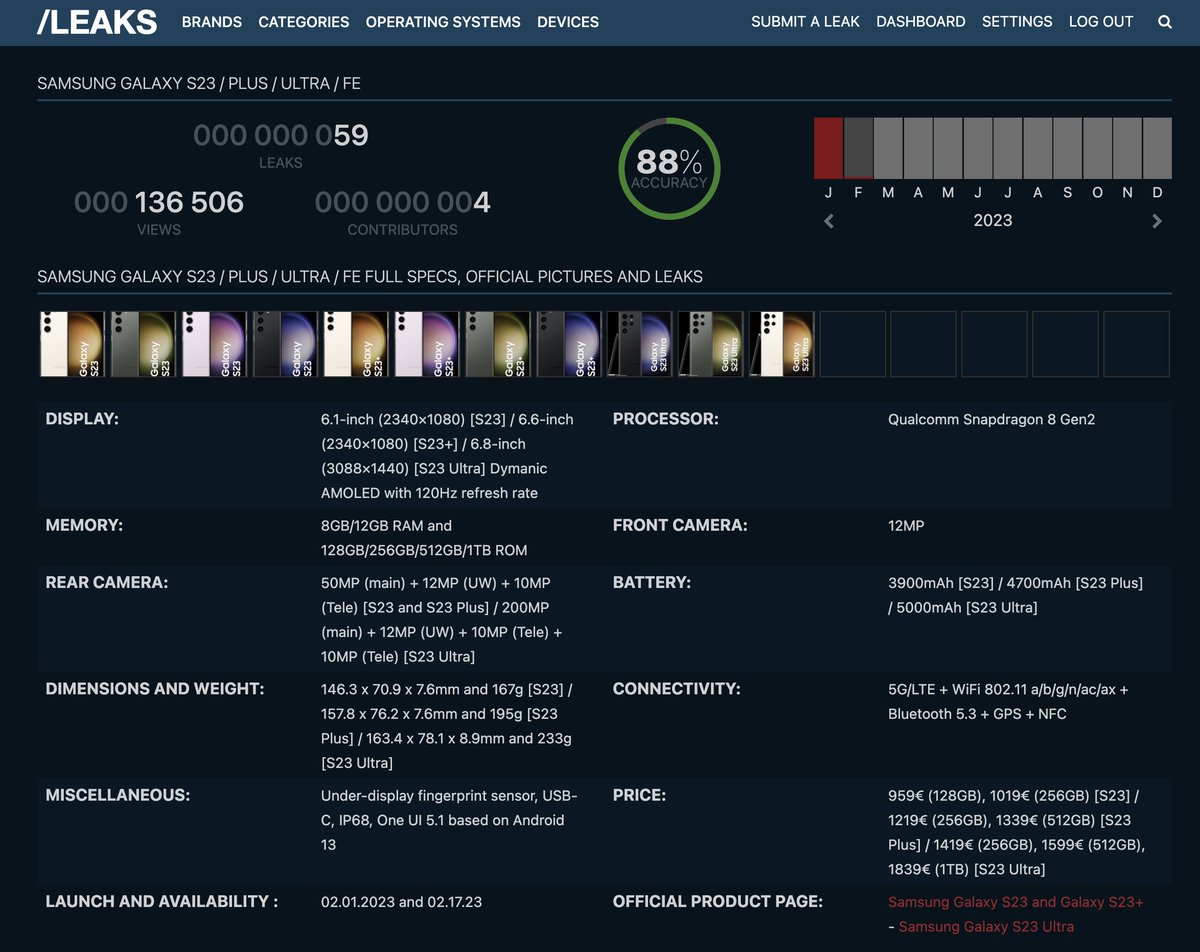This screenshot has height=952, width=1200.
Task: Open Settings in the top navigation
Action: coord(1017,22)
